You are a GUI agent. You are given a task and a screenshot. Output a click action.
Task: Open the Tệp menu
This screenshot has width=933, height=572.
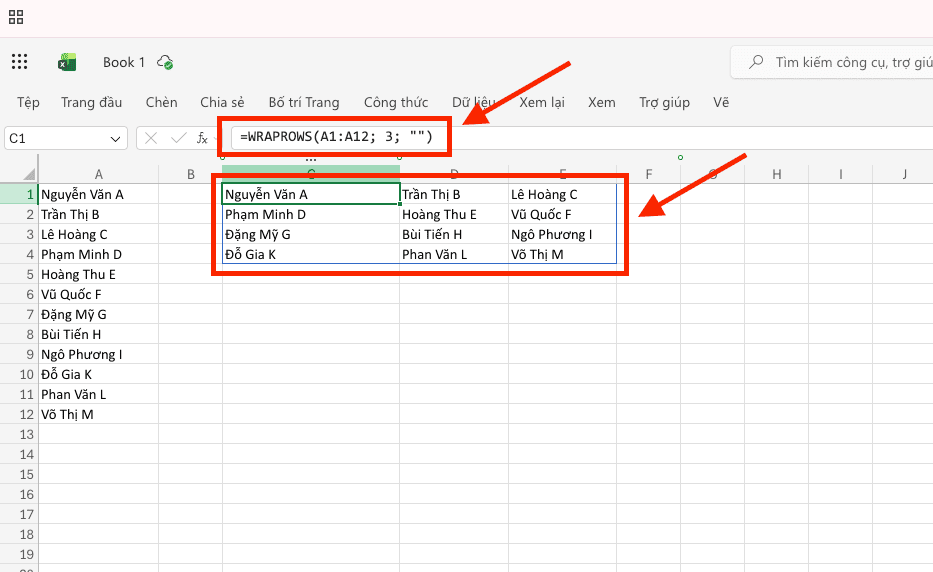tap(28, 102)
